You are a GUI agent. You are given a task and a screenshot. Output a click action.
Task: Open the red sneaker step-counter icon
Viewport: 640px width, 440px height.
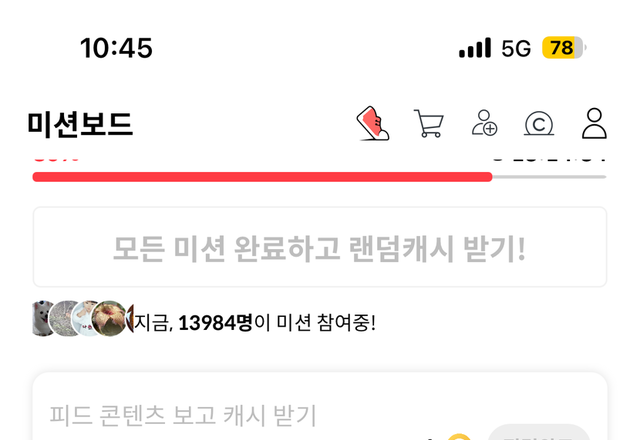coord(373,123)
